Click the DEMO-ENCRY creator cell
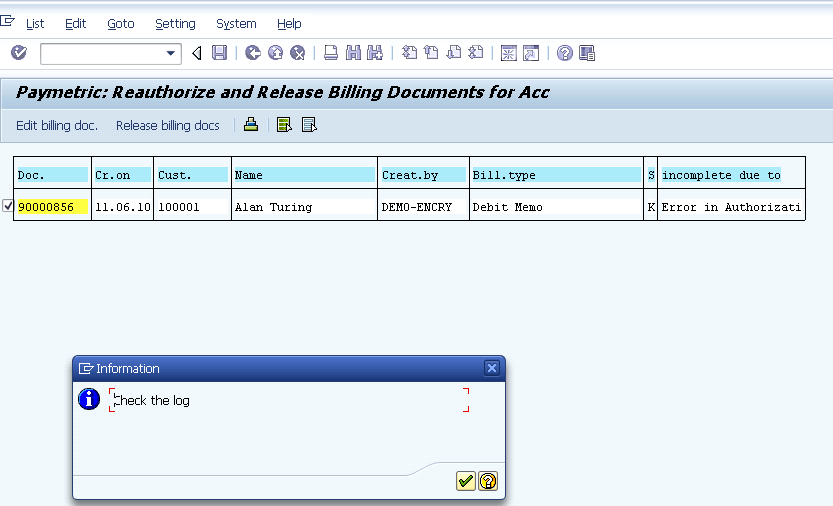Viewport: 833px width, 506px height. coord(423,207)
